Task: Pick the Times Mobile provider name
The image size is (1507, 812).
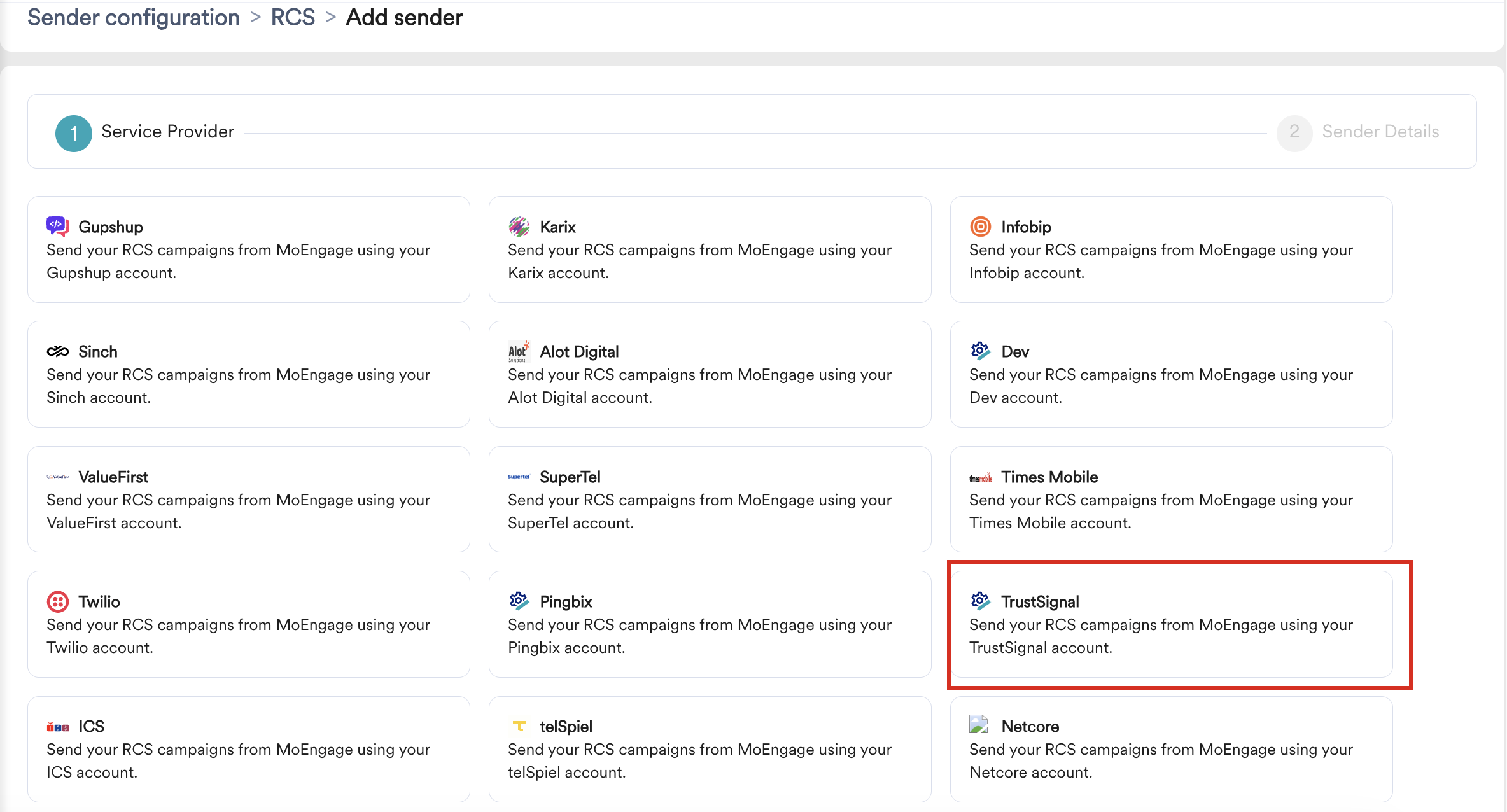Action: pyautogui.click(x=1050, y=477)
